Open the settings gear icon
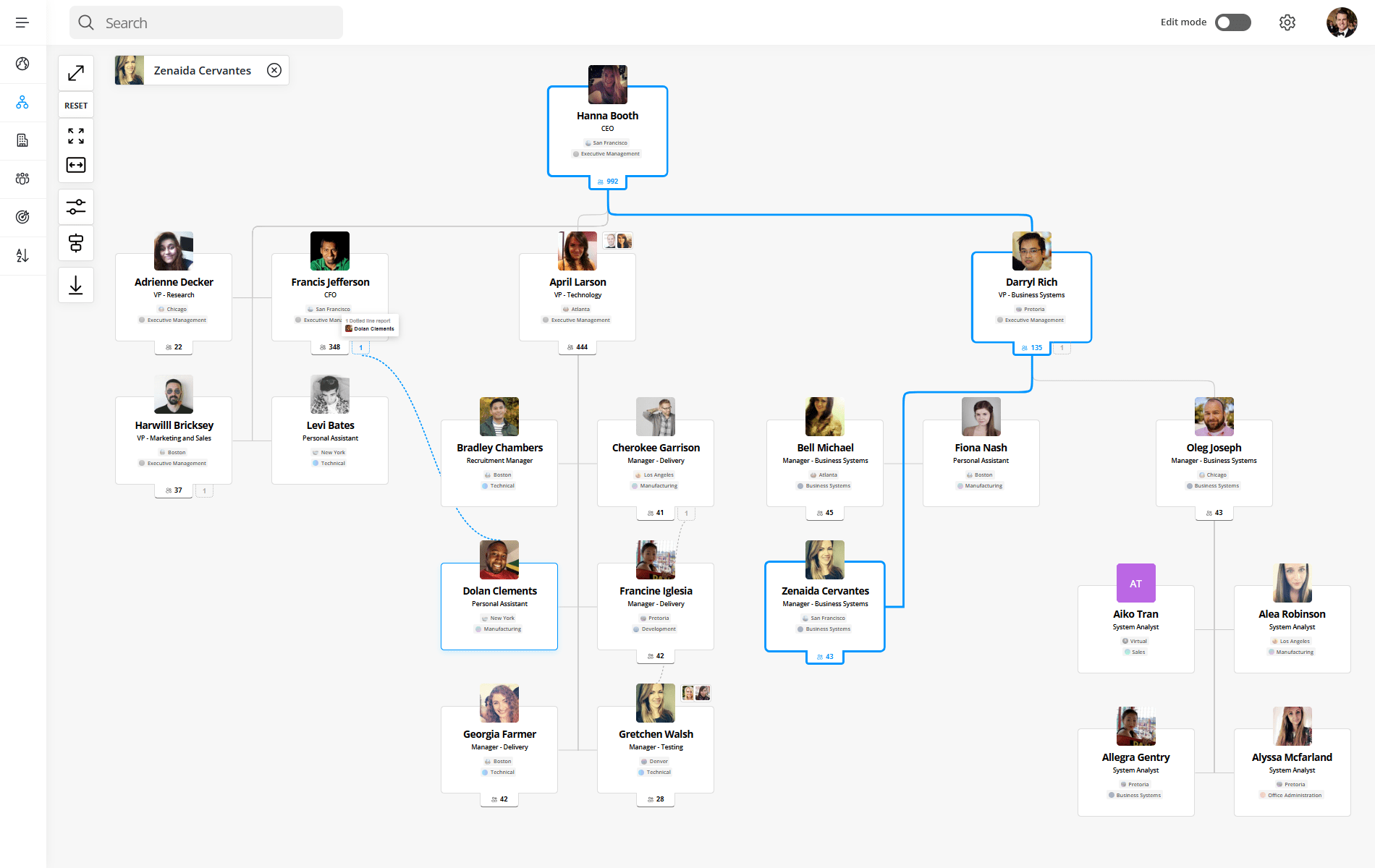Viewport: 1375px width, 868px height. click(1287, 22)
